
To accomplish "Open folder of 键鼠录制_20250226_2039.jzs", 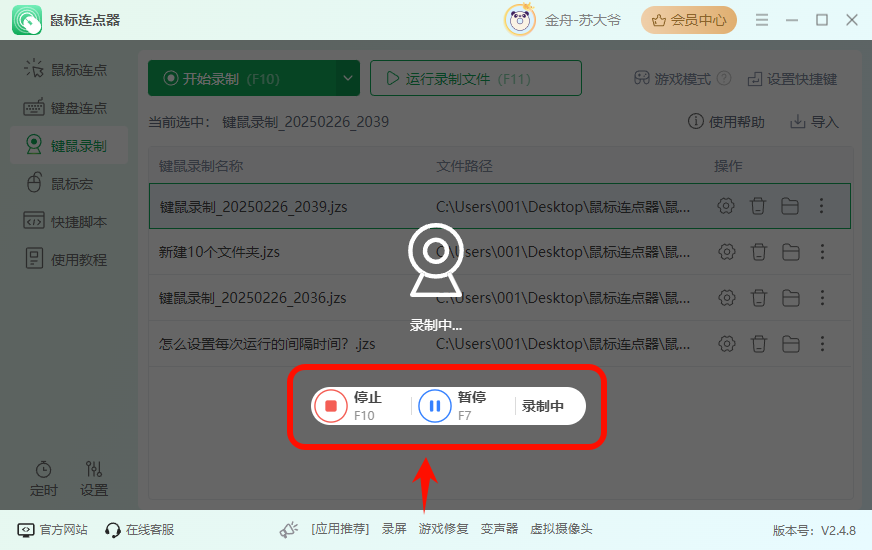I will 790,206.
